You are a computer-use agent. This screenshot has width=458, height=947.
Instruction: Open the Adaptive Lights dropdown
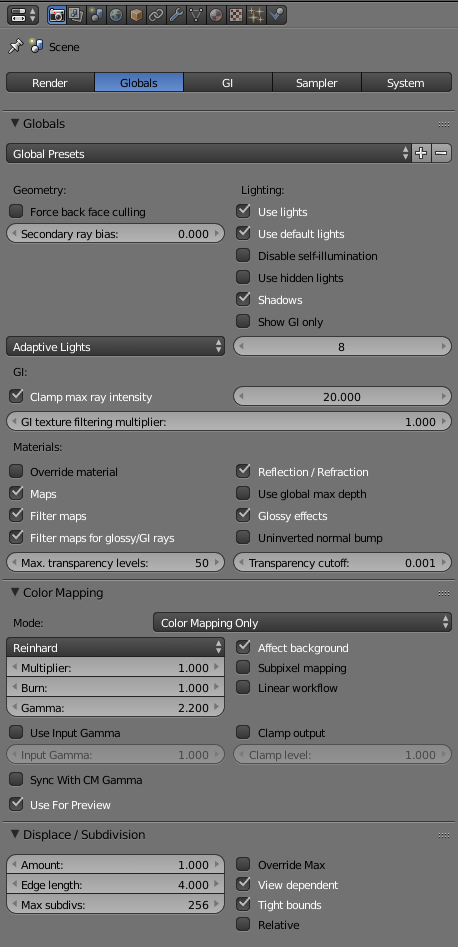[115, 347]
